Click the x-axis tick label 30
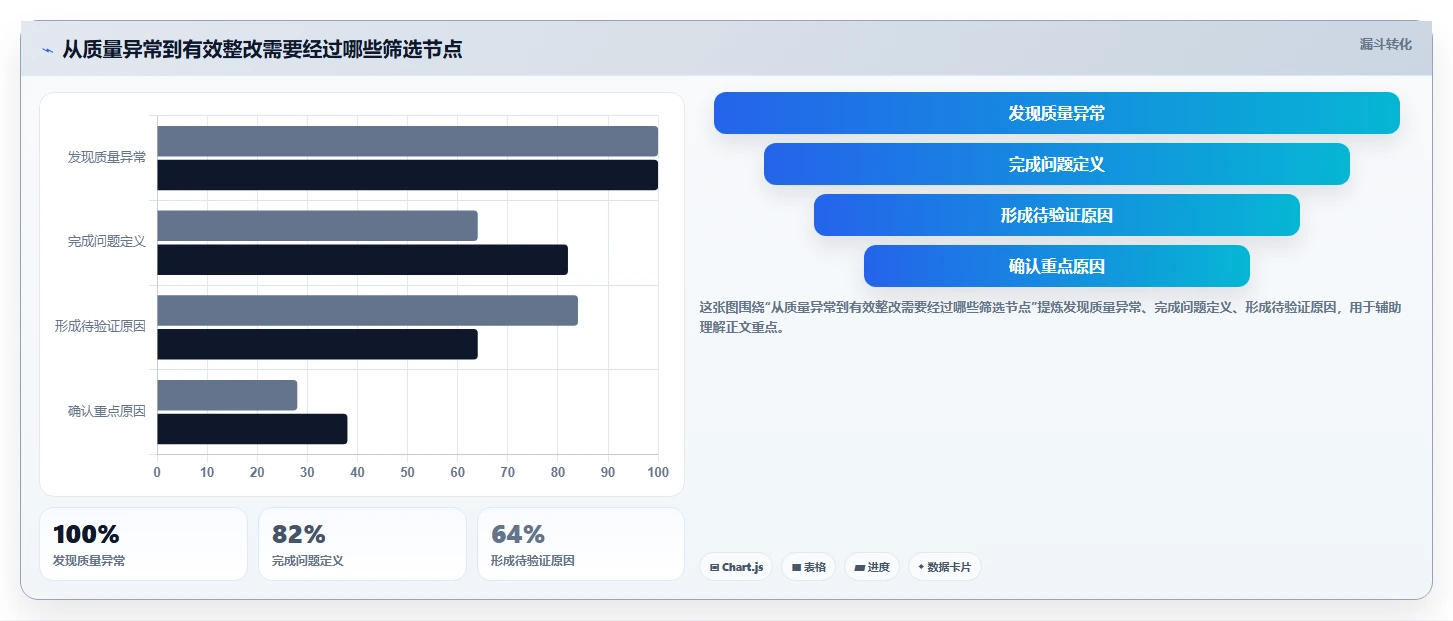 [x=307, y=472]
